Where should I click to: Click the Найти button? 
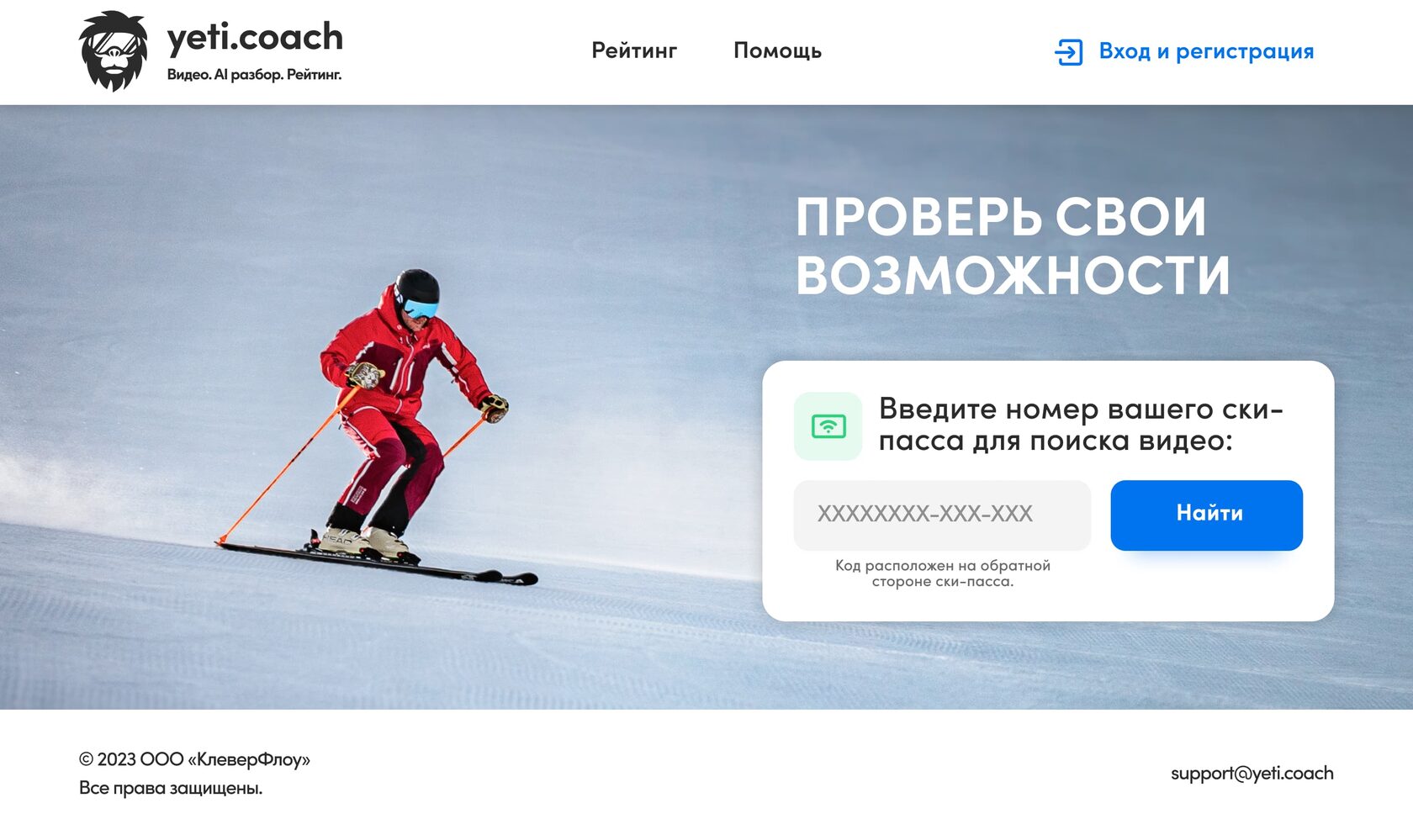(x=1206, y=515)
